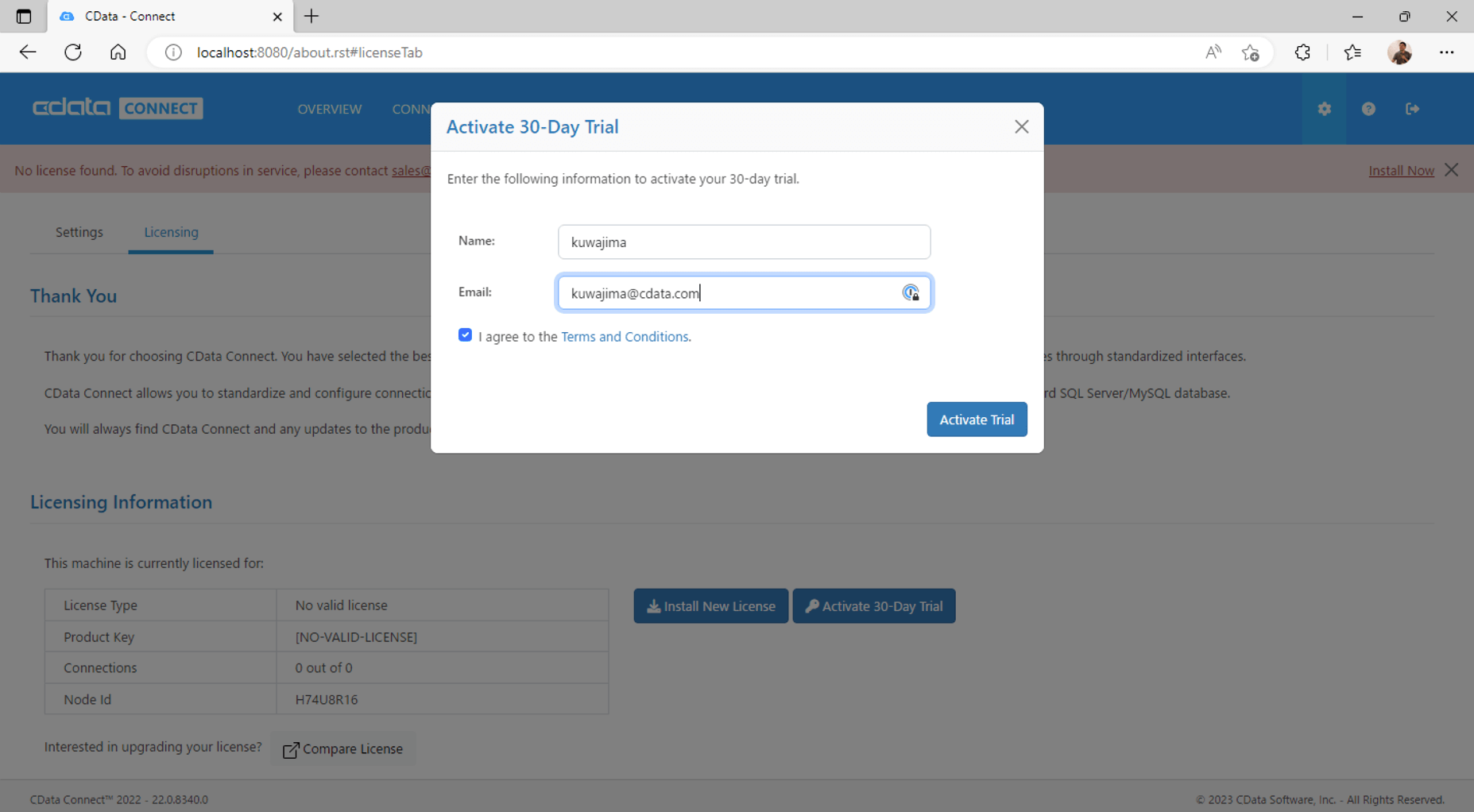The image size is (1474, 812).
Task: Select the CData - Connect browser tab
Action: click(x=170, y=17)
